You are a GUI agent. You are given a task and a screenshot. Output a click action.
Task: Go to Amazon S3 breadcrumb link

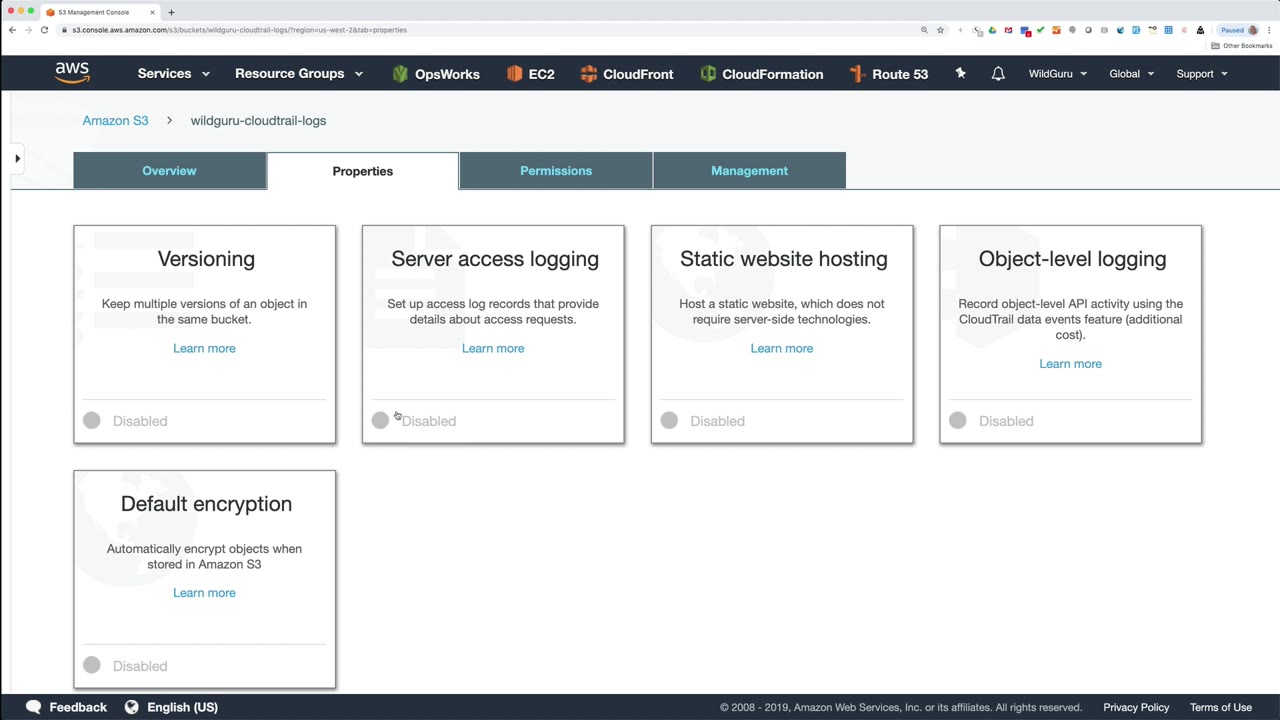pos(115,121)
